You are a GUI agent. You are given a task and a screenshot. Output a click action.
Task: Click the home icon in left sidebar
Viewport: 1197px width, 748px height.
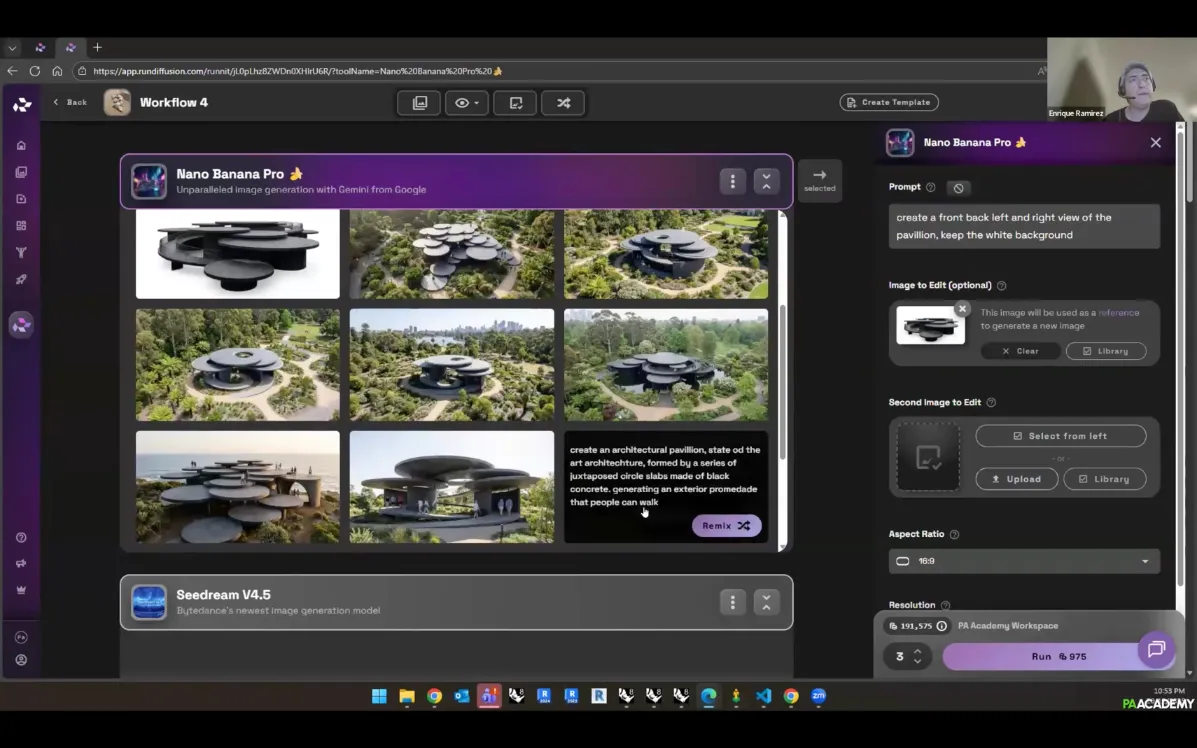click(x=21, y=146)
